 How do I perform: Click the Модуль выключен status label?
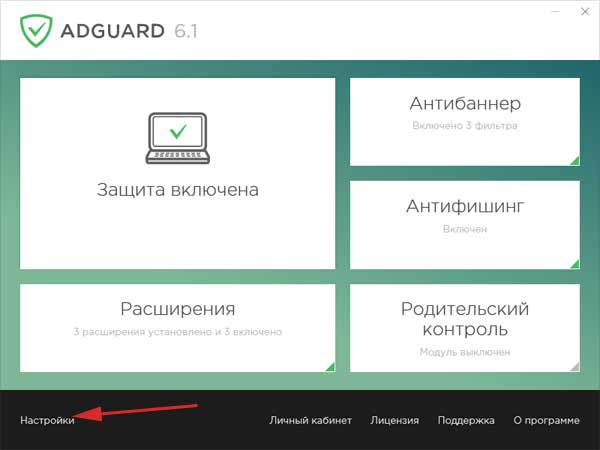tap(465, 352)
